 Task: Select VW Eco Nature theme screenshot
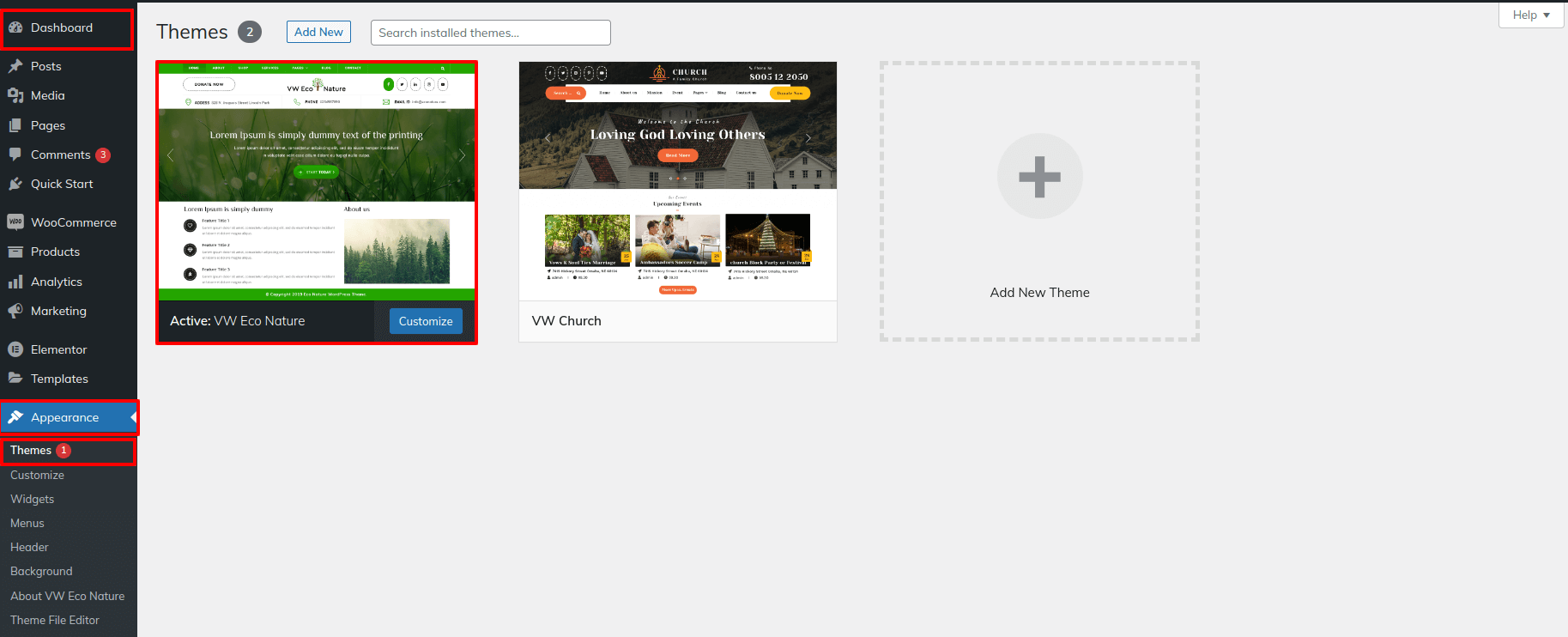(317, 180)
